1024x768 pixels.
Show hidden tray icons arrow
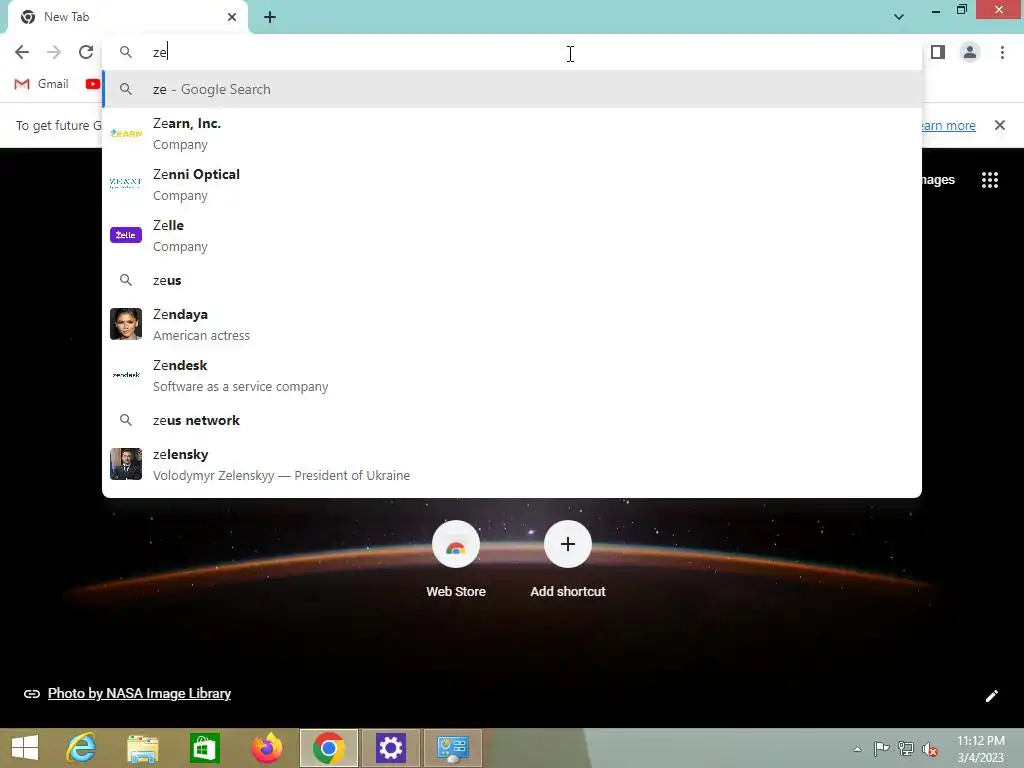[x=857, y=748]
